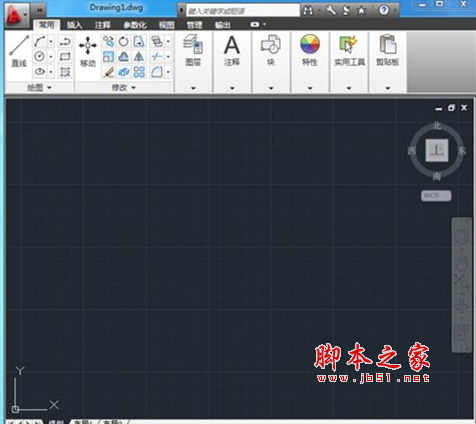Click the Top (上) face of ViewCube
Screen dimensions: 476x424
click(x=437, y=150)
